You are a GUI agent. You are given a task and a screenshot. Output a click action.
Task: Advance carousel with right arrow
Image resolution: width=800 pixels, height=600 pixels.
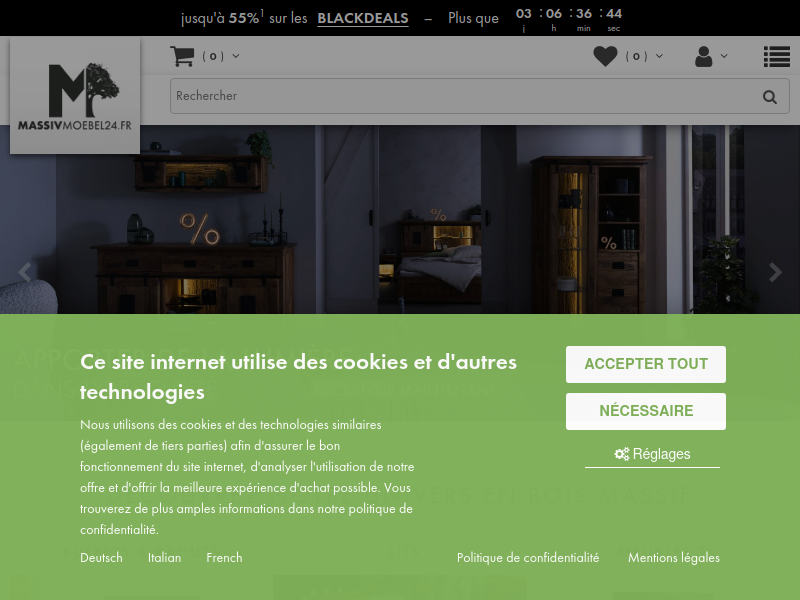[x=775, y=271]
